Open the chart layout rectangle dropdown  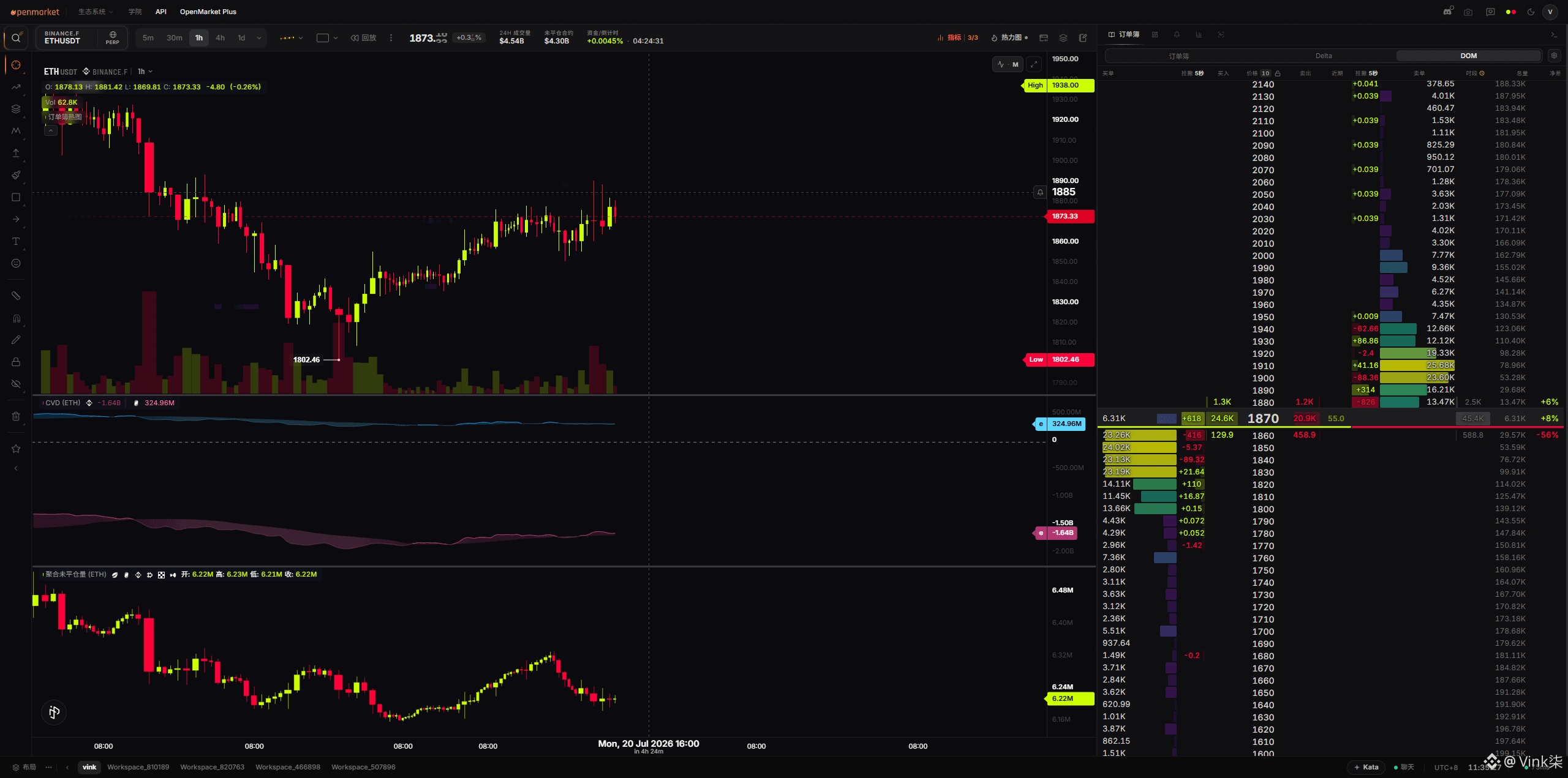pyautogui.click(x=327, y=38)
